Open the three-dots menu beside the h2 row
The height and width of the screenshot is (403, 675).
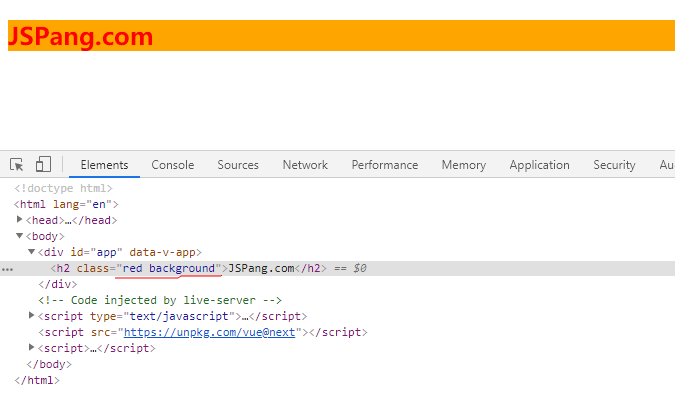click(7, 270)
